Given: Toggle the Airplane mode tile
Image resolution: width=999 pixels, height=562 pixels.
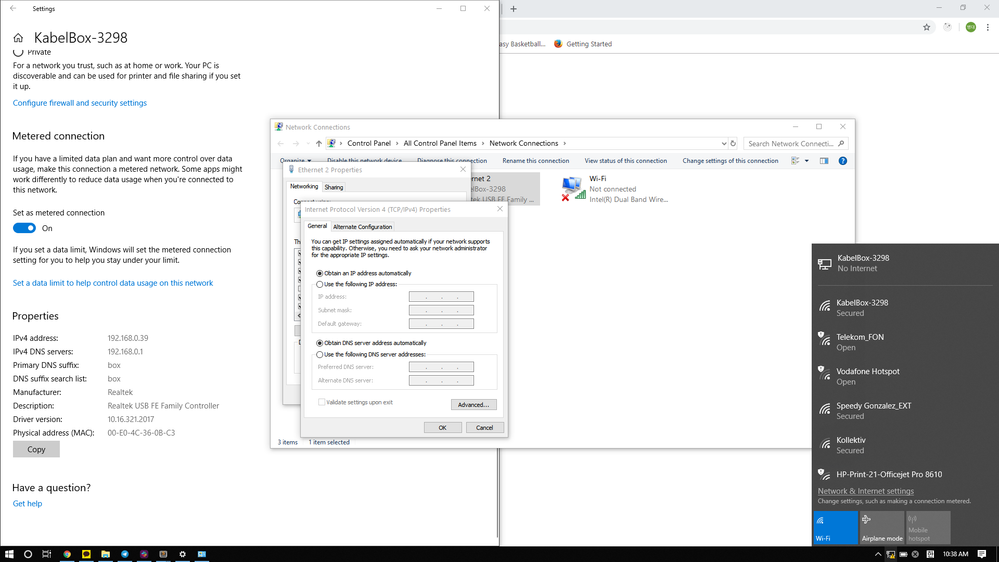Looking at the screenshot, I should point(882,528).
